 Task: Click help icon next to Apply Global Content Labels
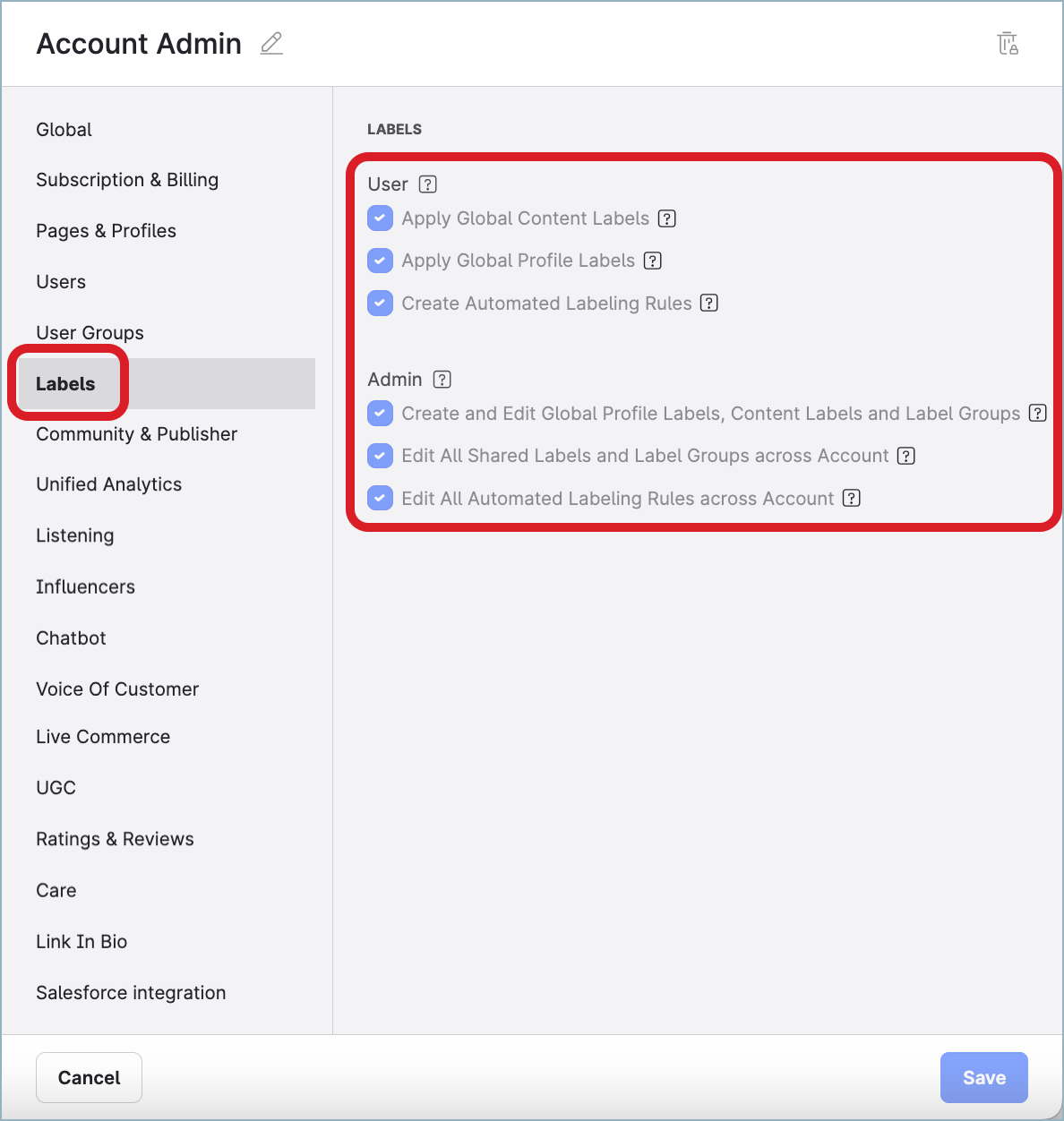666,218
